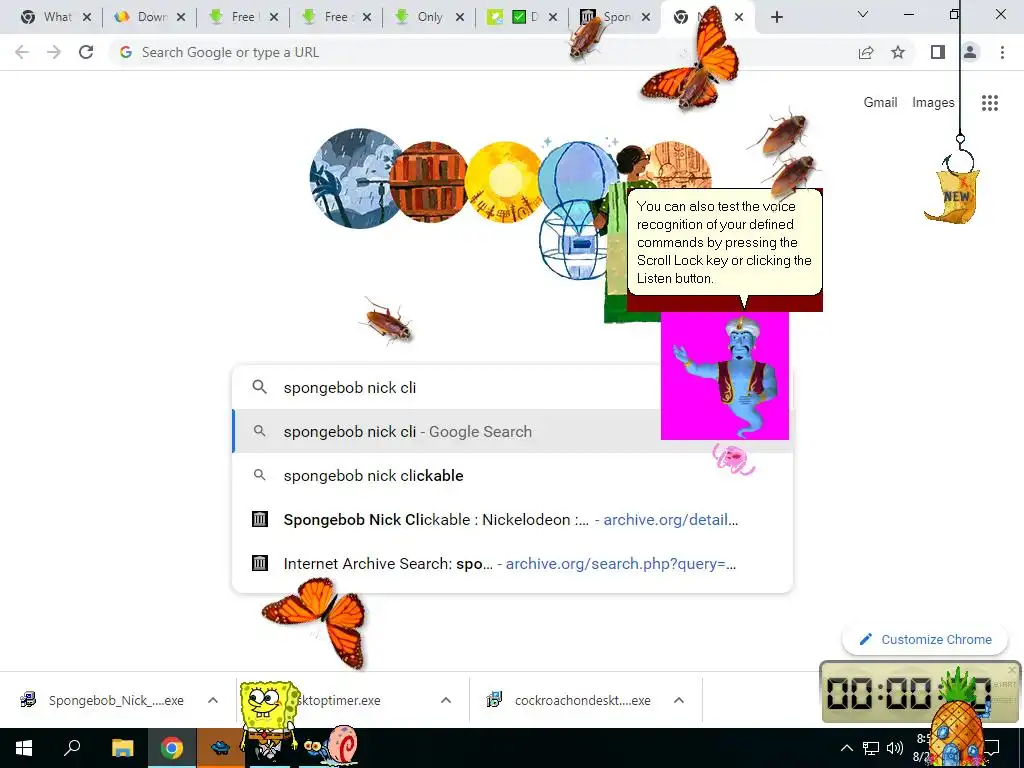
Task: Expand options for Spongebob_Nick exe download
Action: [x=213, y=700]
